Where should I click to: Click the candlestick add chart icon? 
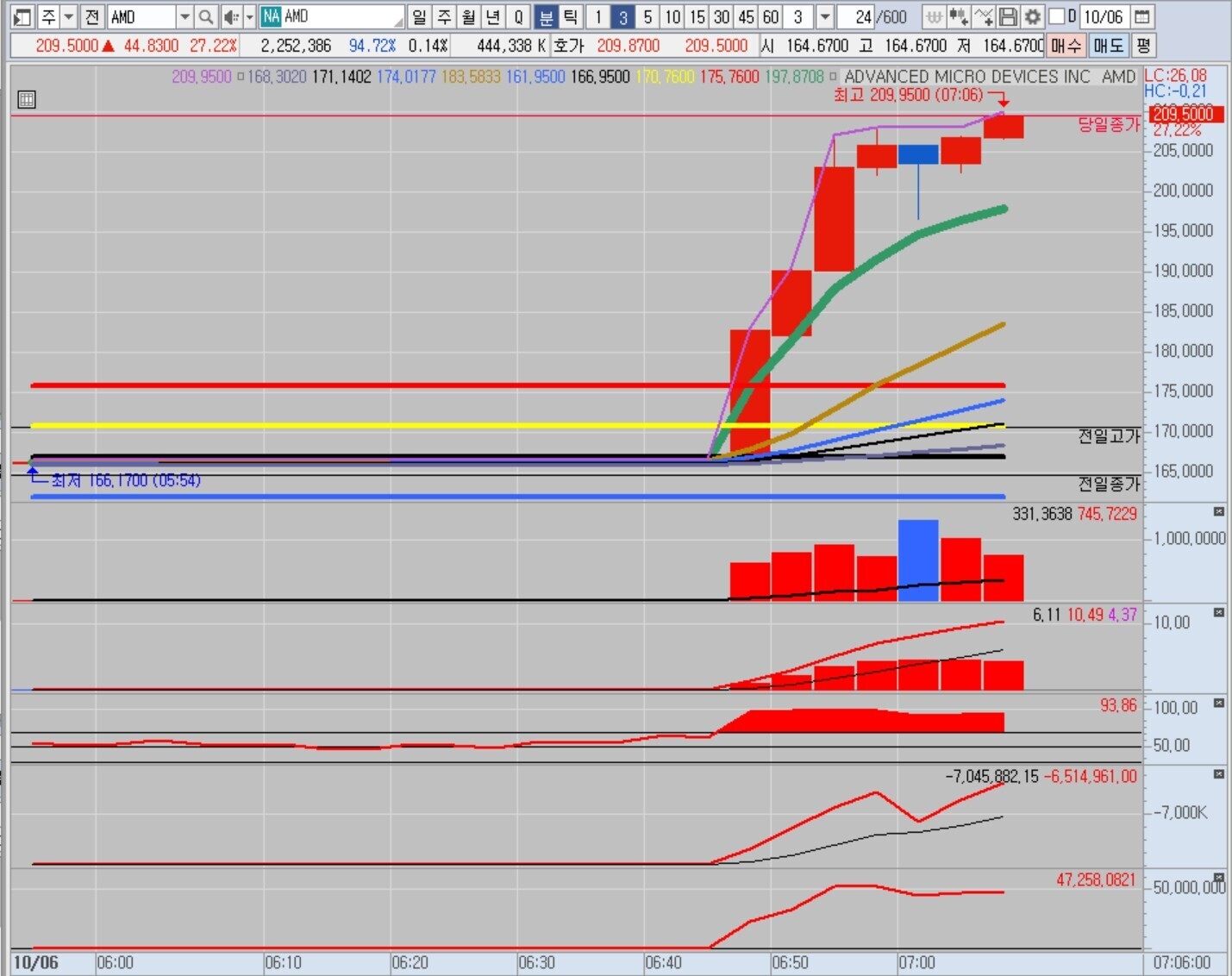coord(958,16)
